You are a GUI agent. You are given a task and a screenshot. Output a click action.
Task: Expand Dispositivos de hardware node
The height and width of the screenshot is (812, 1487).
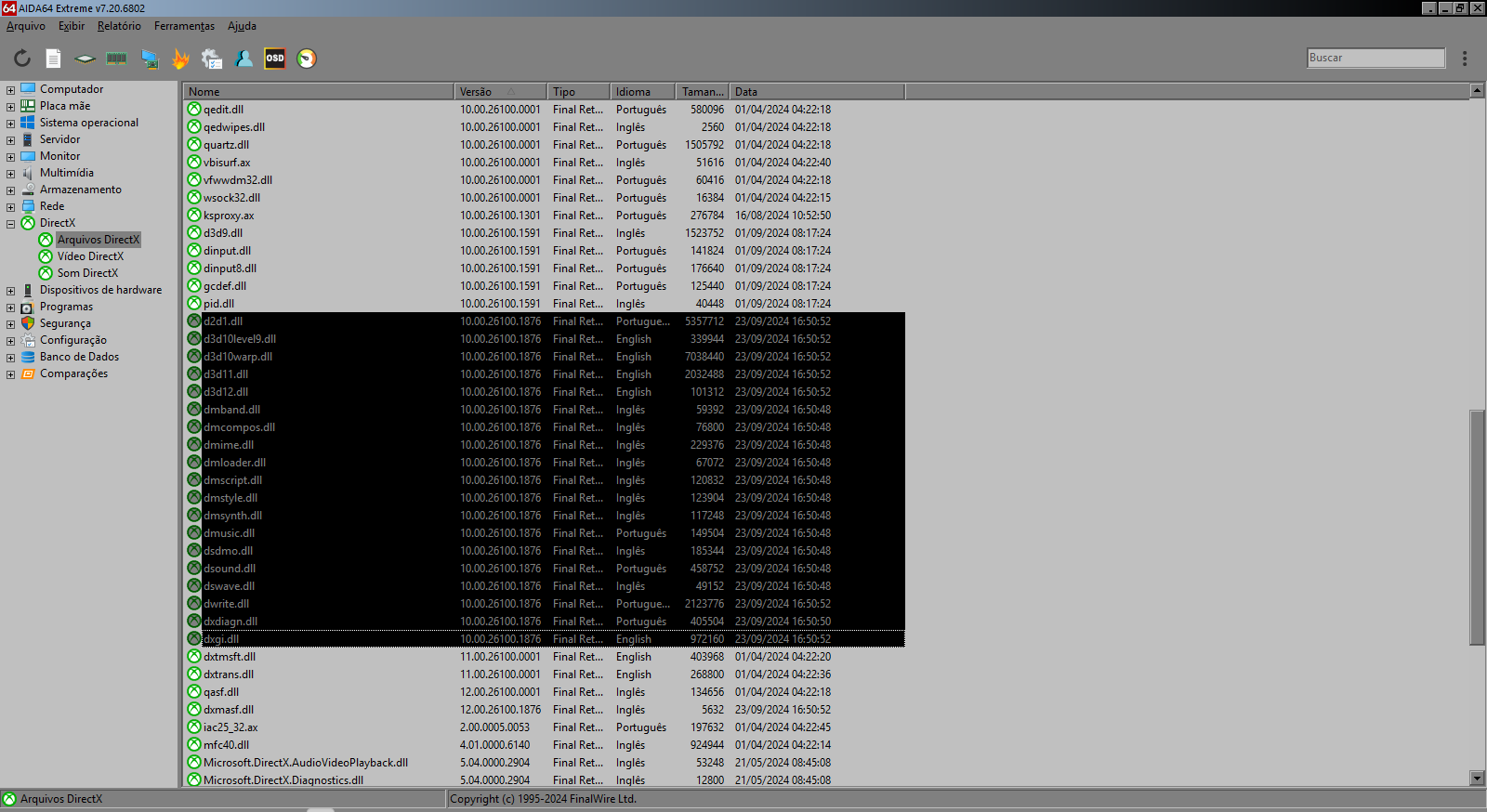pos(10,291)
